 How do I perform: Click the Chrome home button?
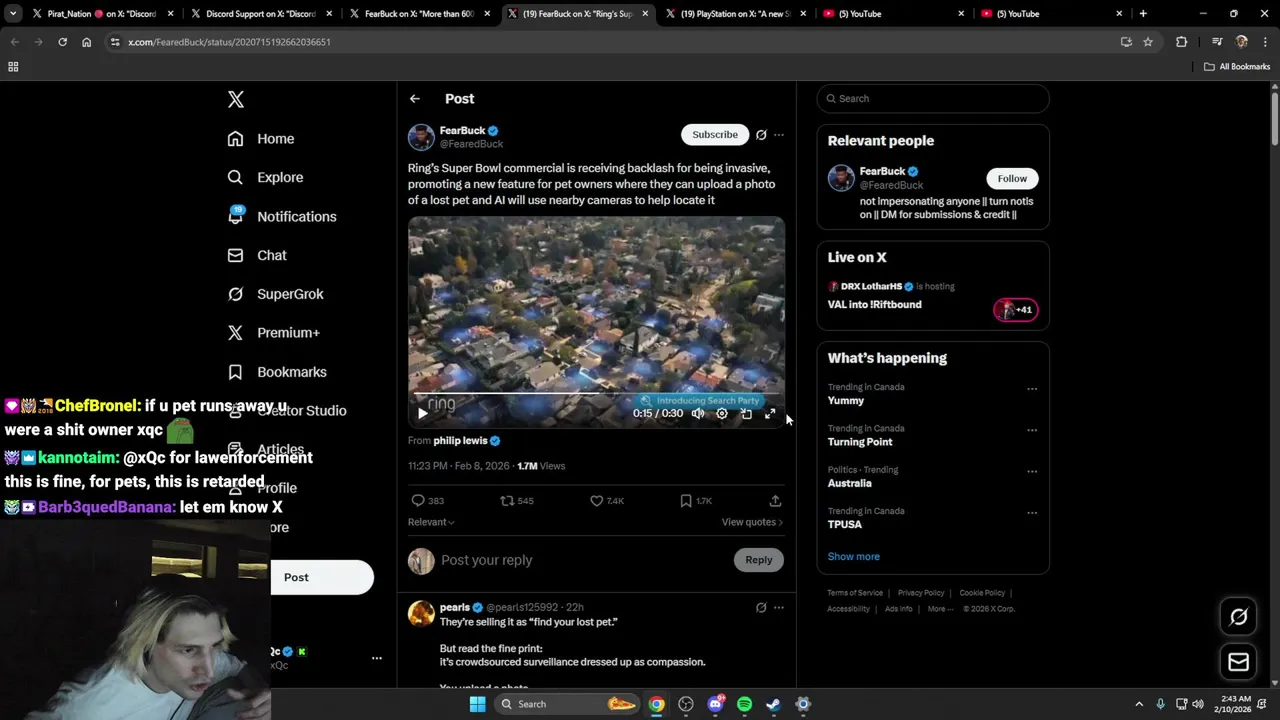point(86,42)
